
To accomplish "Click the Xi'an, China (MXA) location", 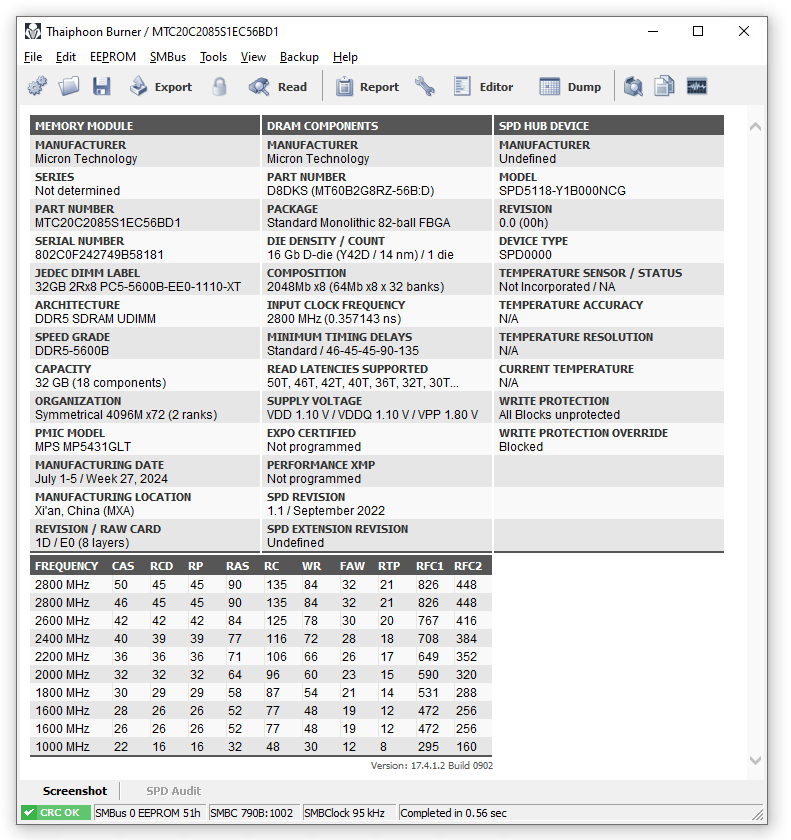I will [85, 511].
